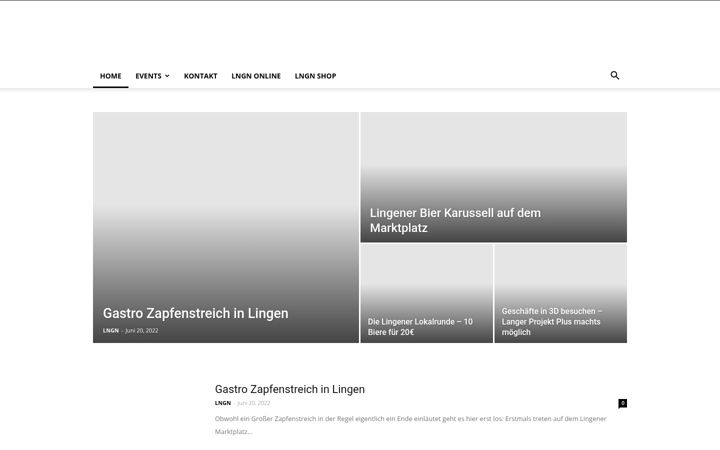Expand the Events dropdown menu

(x=152, y=76)
